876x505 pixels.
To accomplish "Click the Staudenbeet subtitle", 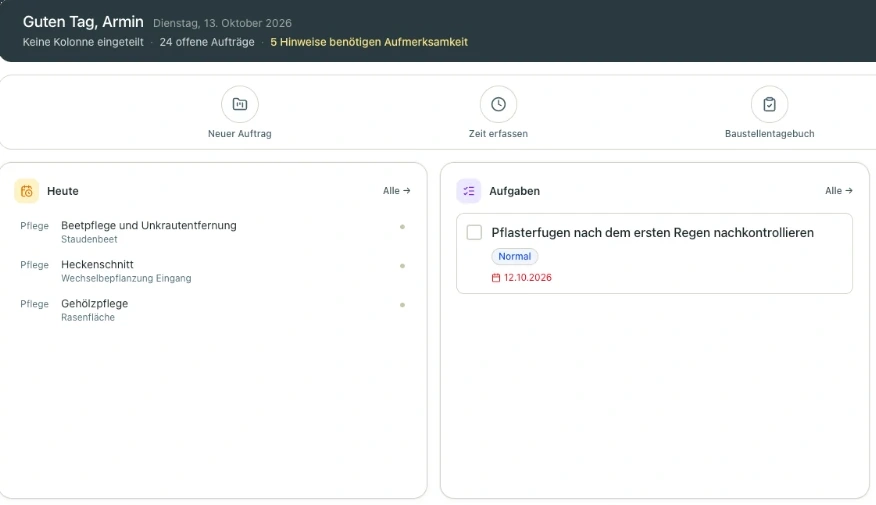I will coord(89,239).
